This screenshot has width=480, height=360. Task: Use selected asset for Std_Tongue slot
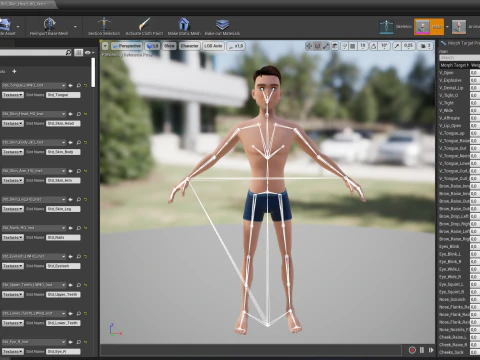click(x=71, y=86)
